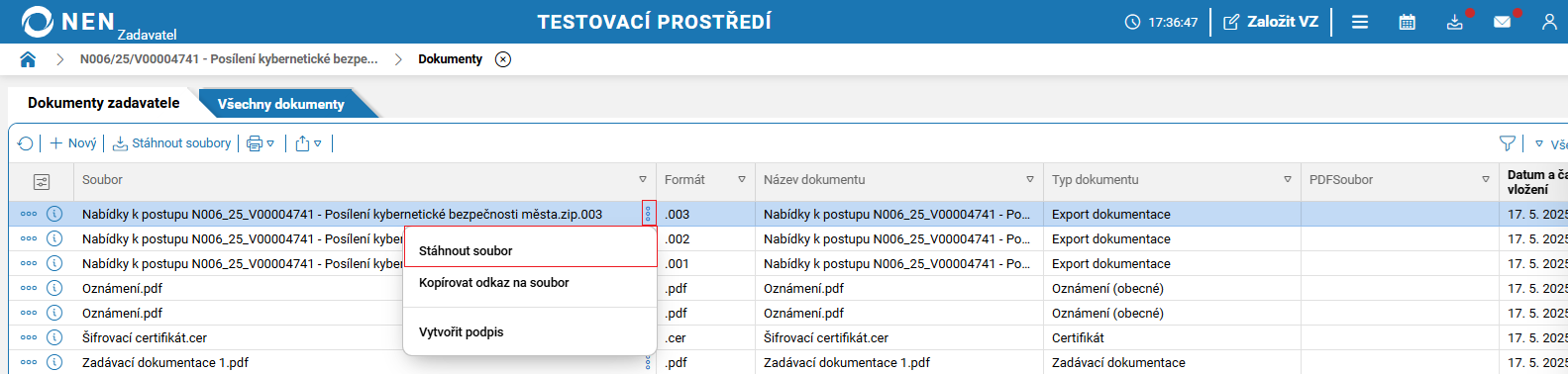The width and height of the screenshot is (1568, 374).
Task: Open vertical dots menu of selected zip.003 file
Action: point(649,214)
